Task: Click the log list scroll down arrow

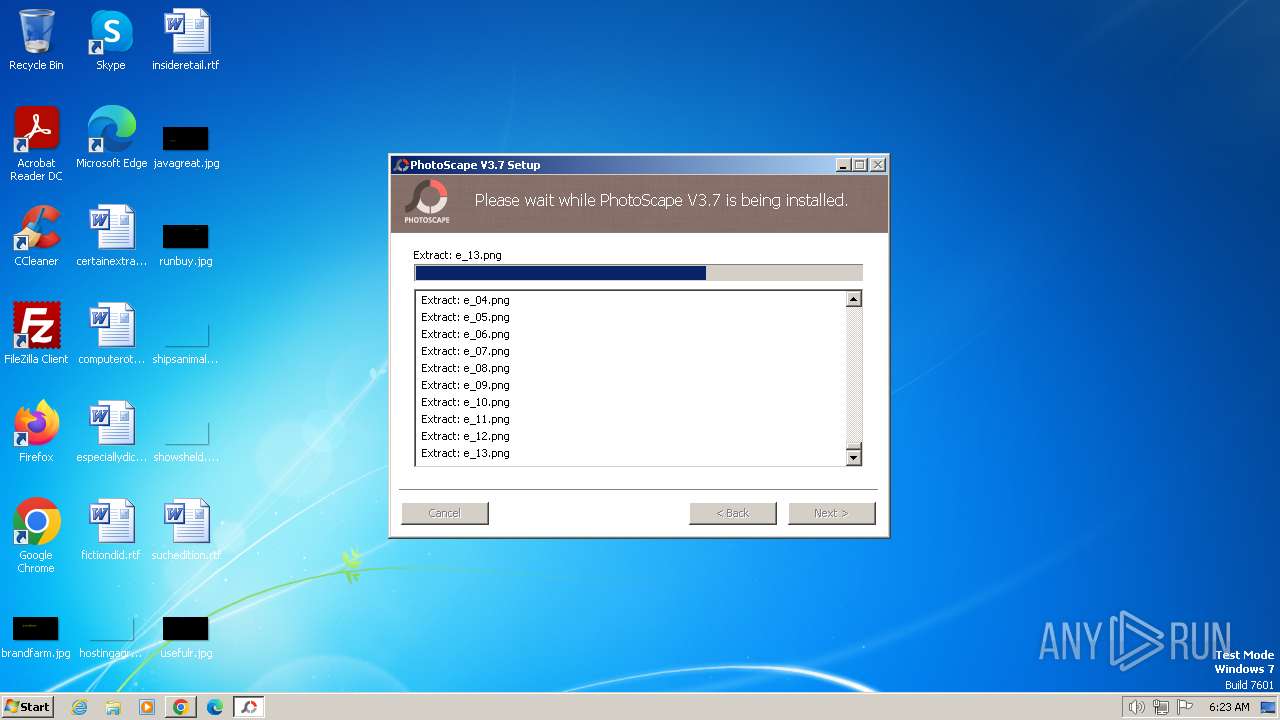Action: (x=854, y=457)
